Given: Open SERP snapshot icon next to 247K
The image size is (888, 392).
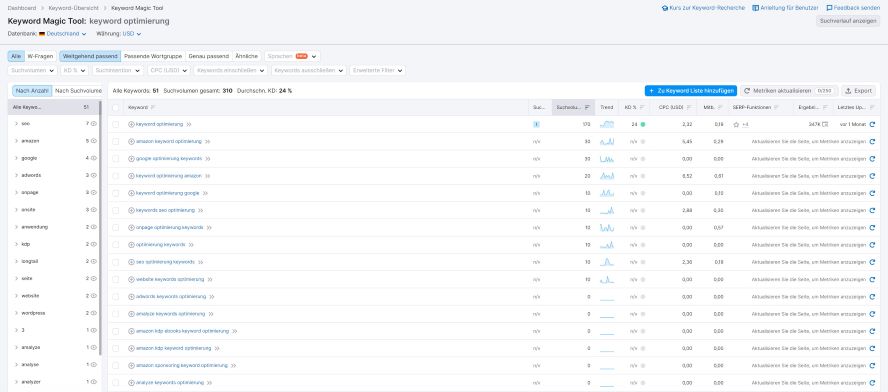Looking at the screenshot, I should coord(825,124).
